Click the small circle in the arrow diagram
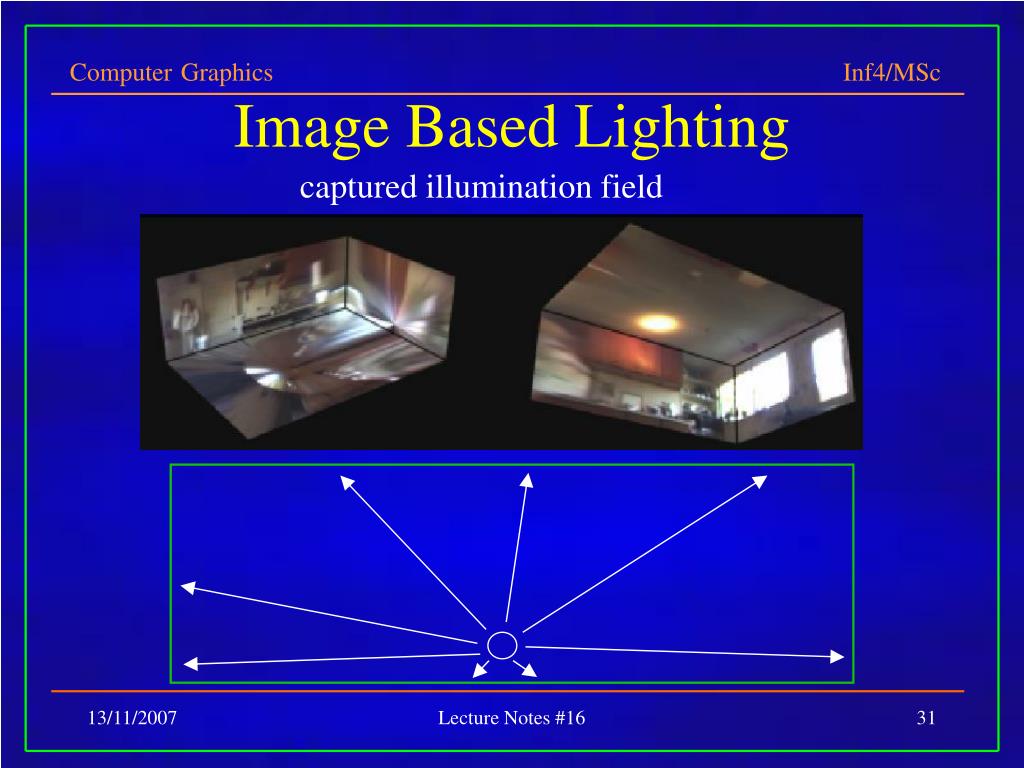The width and height of the screenshot is (1024, 768). pyautogui.click(x=502, y=646)
